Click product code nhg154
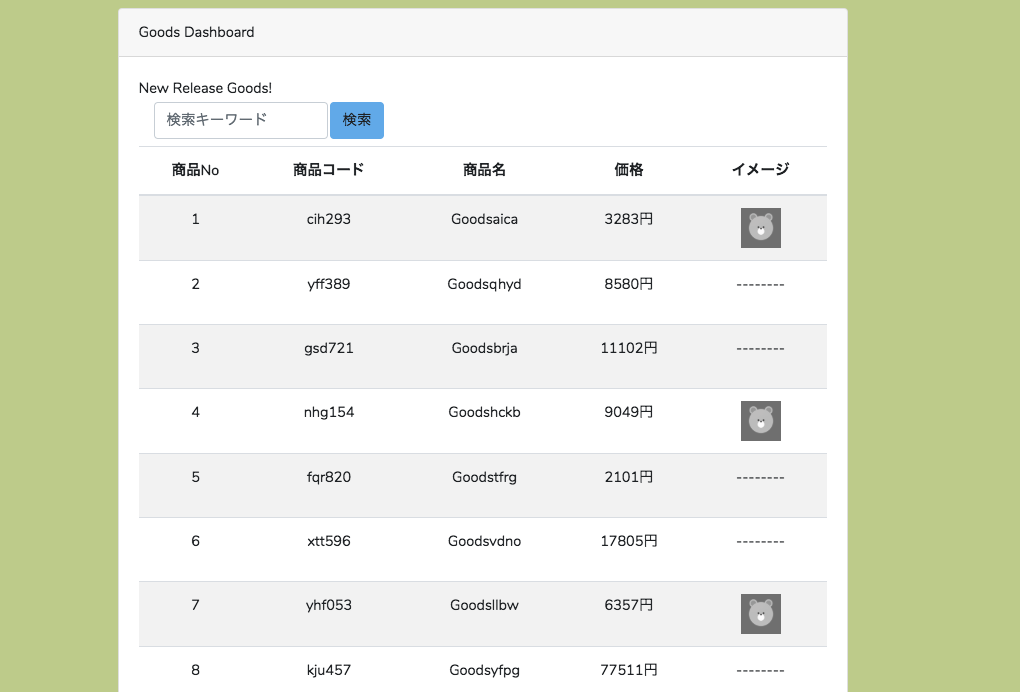Viewport: 1020px width, 692px height. pos(328,412)
